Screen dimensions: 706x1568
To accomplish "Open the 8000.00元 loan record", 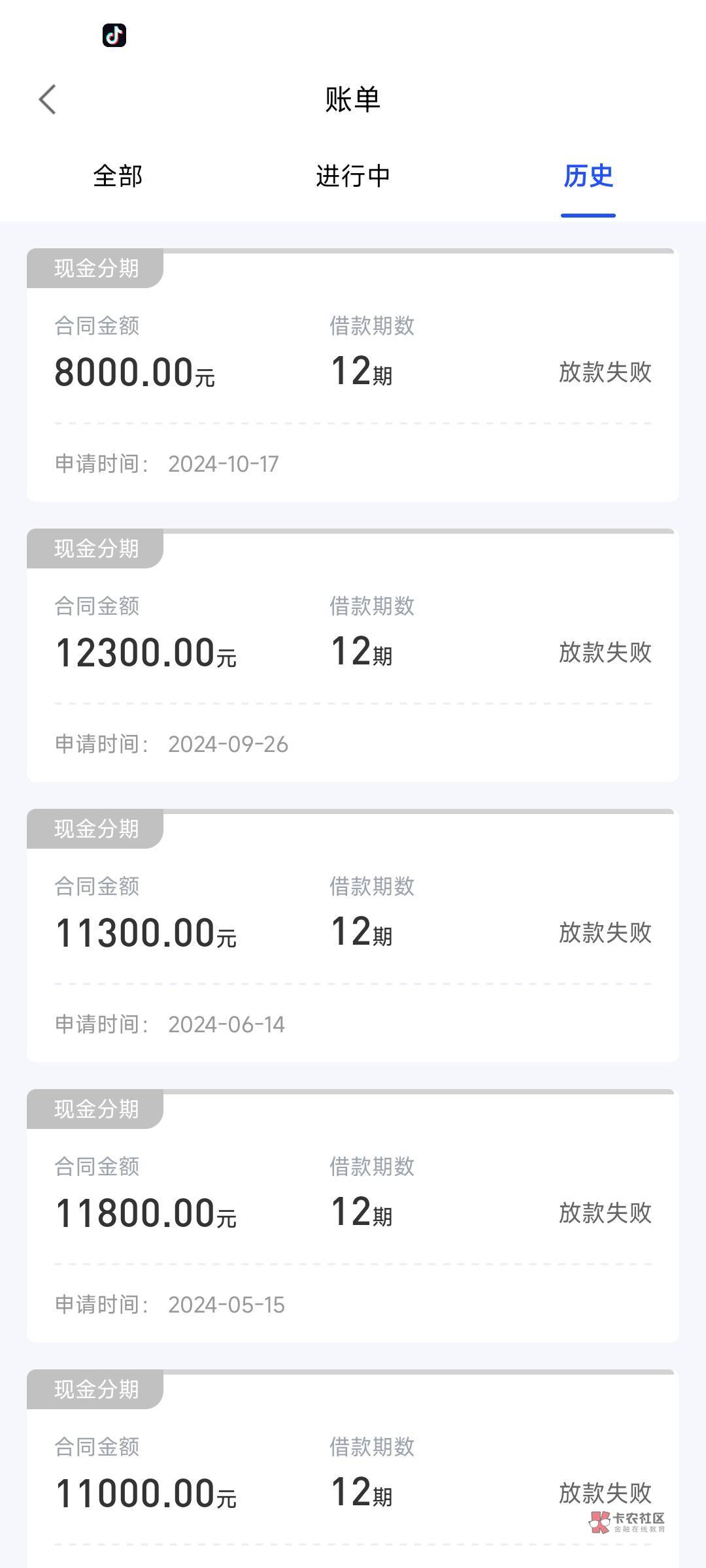I will (x=353, y=376).
